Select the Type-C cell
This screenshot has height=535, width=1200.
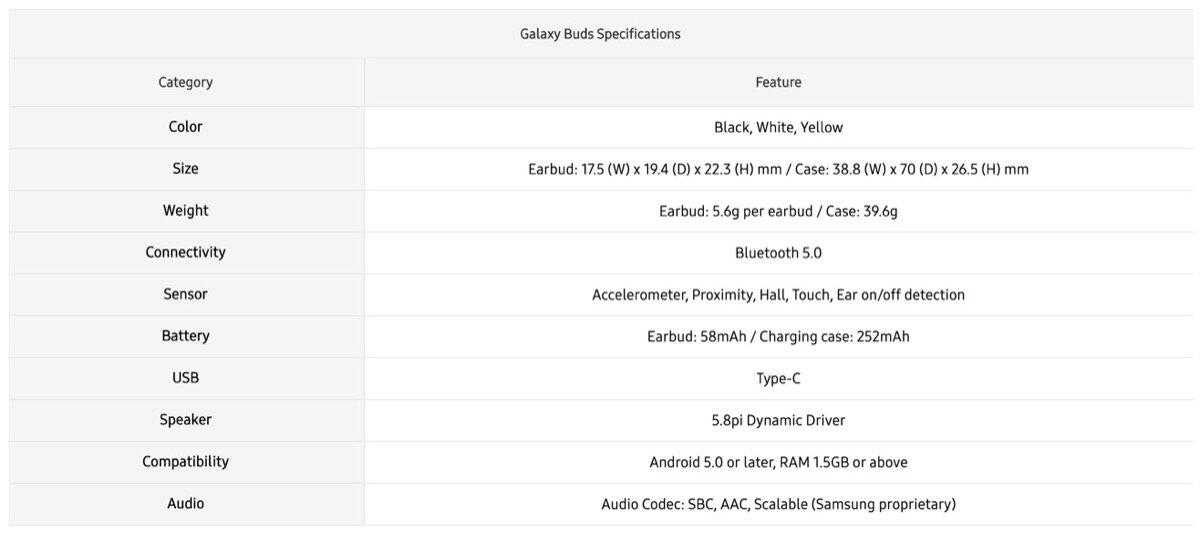tap(778, 379)
